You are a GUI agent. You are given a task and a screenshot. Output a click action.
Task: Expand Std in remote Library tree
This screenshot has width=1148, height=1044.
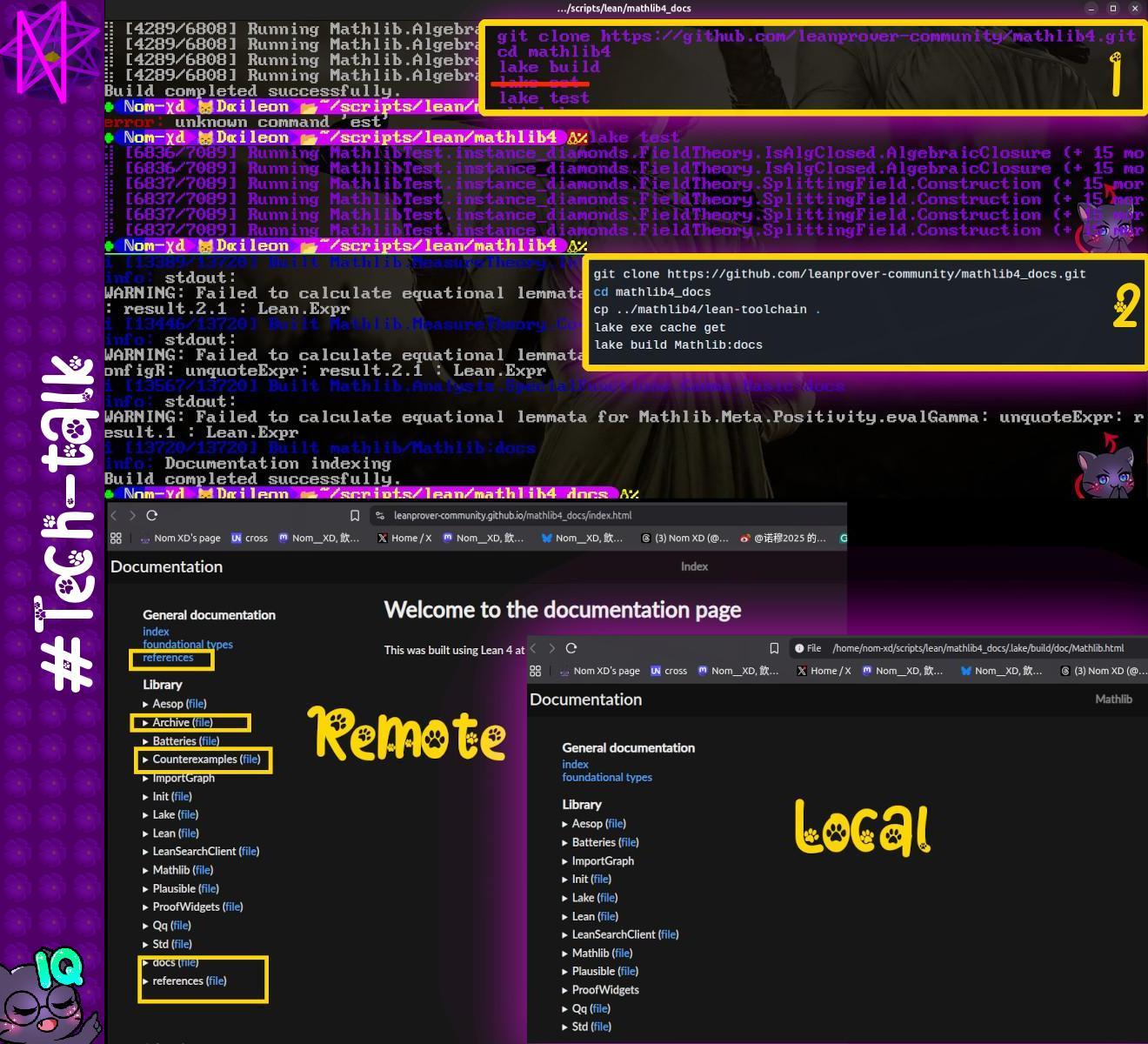[x=145, y=944]
